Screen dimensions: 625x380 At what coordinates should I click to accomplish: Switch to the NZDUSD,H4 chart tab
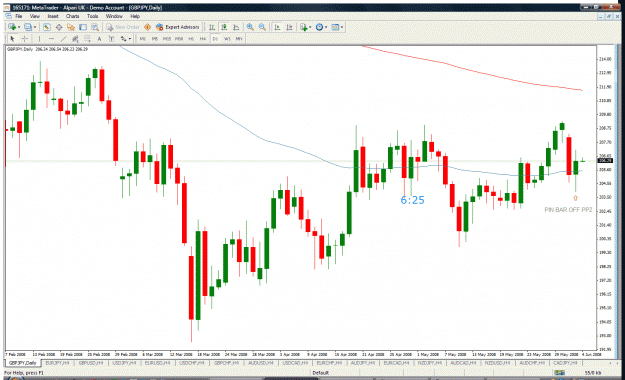coord(497,363)
